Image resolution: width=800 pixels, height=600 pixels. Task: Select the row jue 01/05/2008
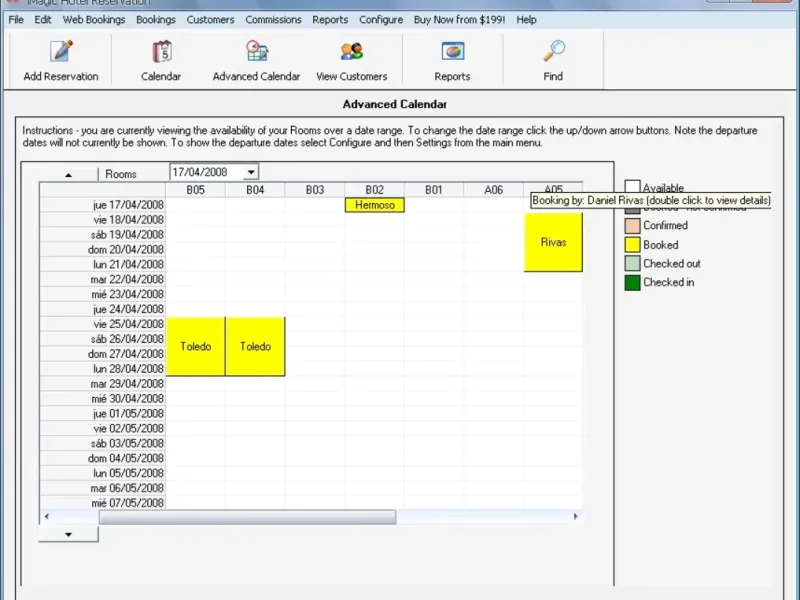(x=103, y=414)
